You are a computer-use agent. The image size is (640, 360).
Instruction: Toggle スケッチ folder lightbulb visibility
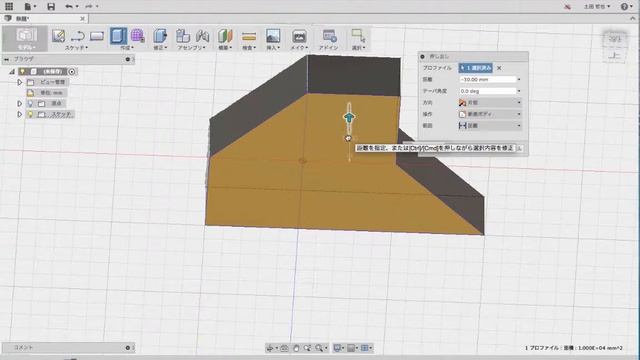point(30,114)
